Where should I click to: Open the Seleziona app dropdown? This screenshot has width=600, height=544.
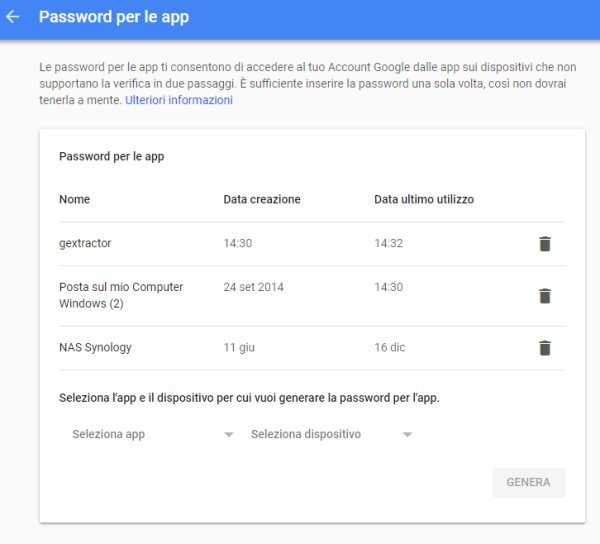tap(152, 434)
